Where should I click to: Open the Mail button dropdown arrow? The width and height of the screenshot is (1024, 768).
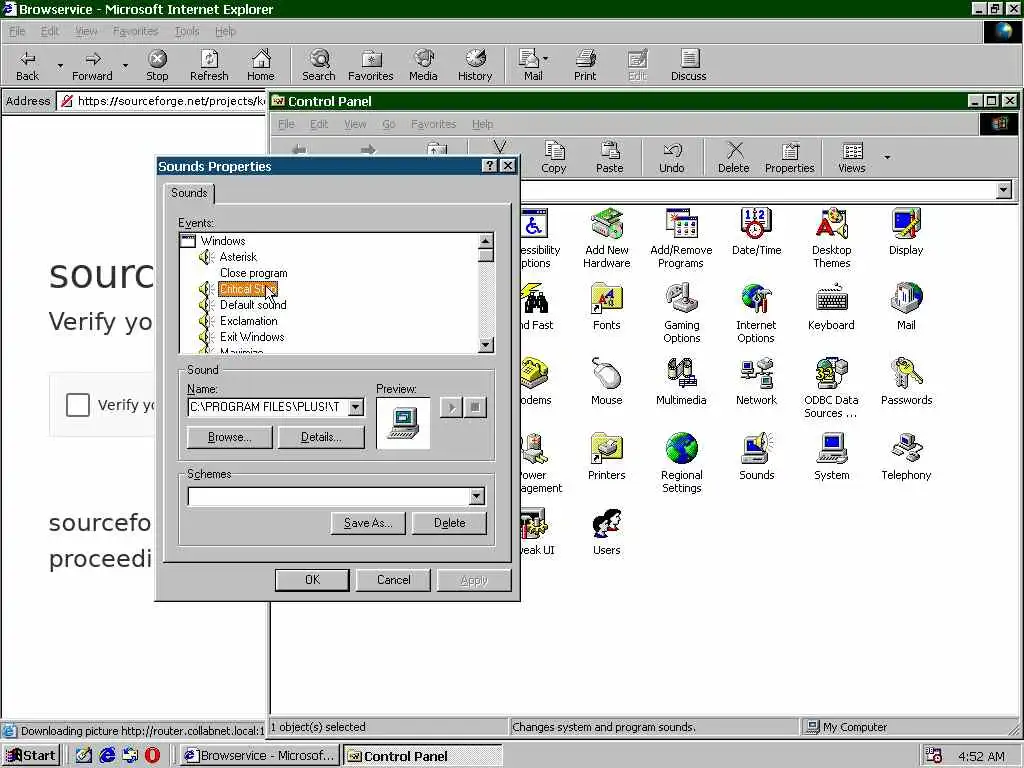tap(545, 59)
